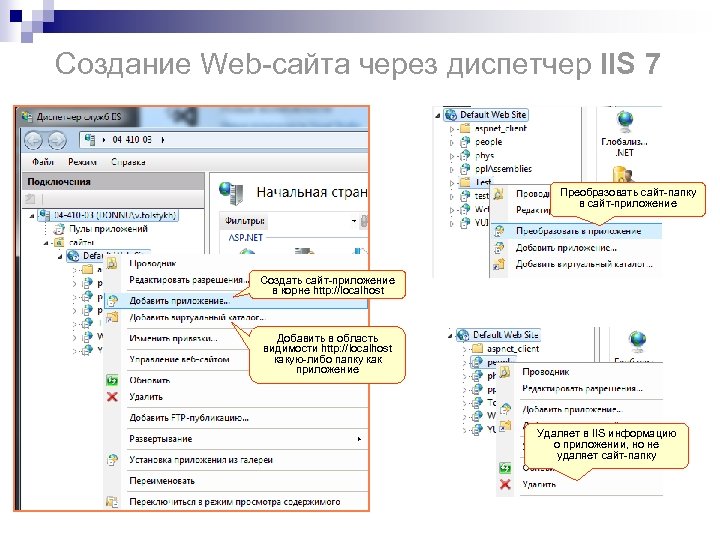Click the content view switch icon in menu
Screen dimensions: 720x540
112,501
